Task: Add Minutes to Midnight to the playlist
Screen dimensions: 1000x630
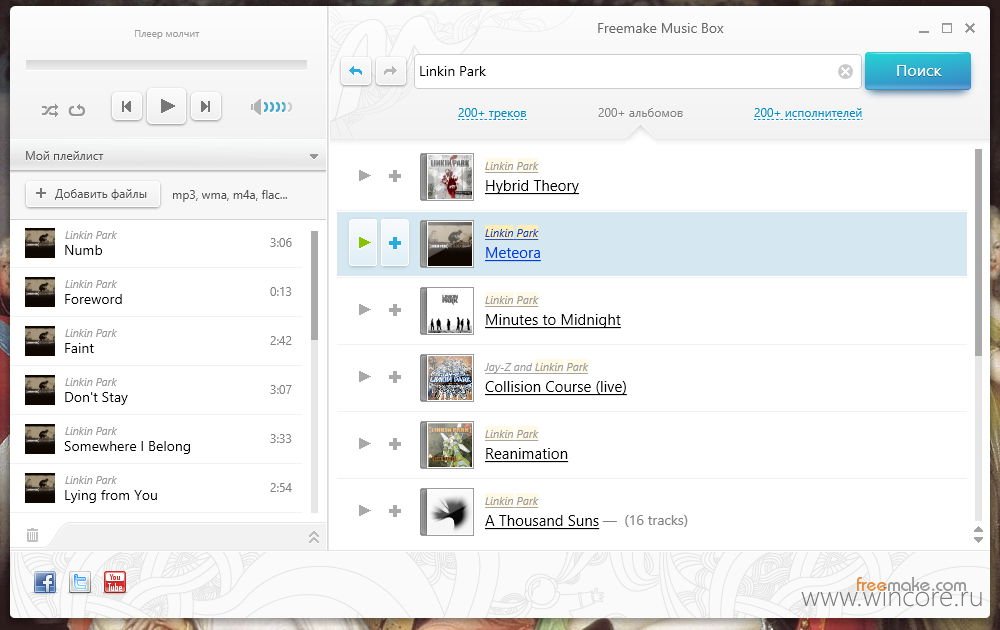Action: click(x=395, y=310)
